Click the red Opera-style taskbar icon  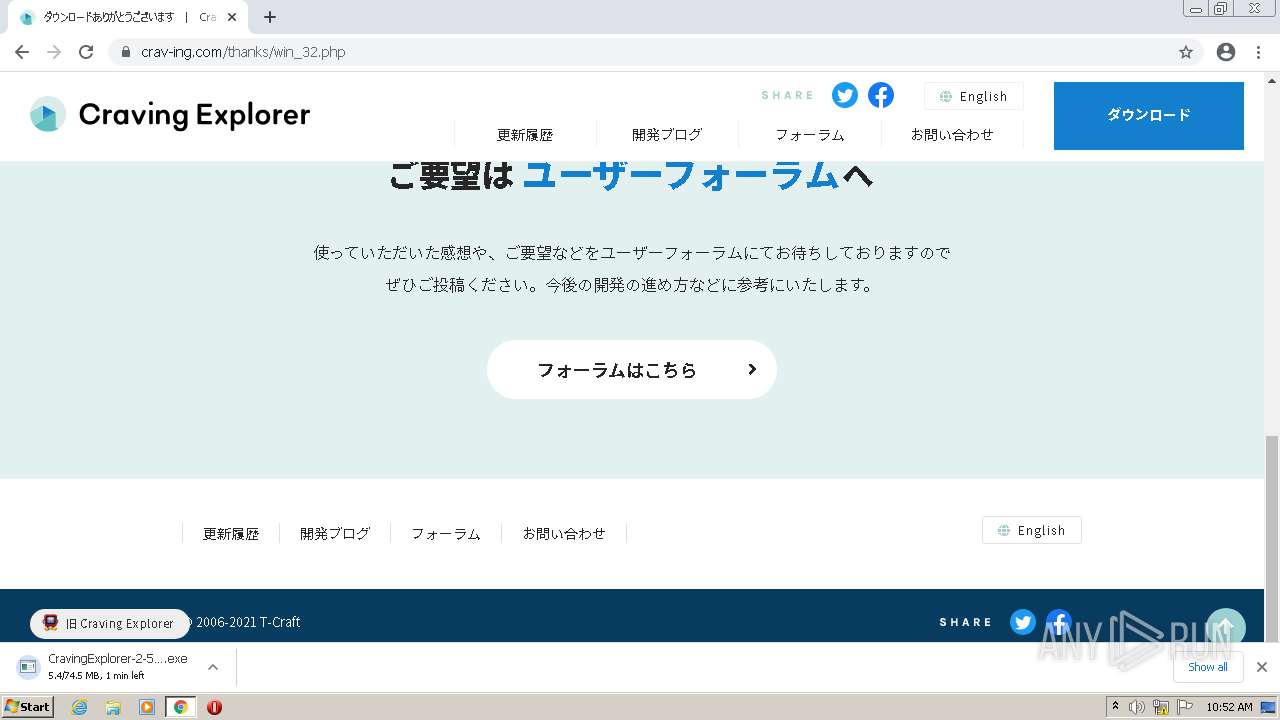tap(214, 707)
